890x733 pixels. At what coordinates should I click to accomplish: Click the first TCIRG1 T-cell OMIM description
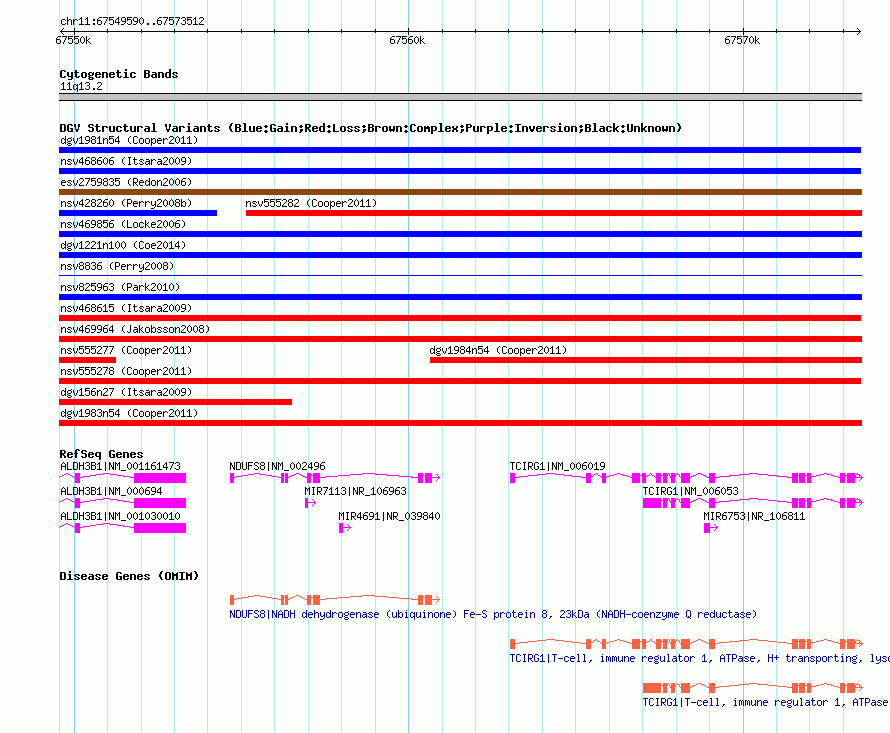point(699,659)
